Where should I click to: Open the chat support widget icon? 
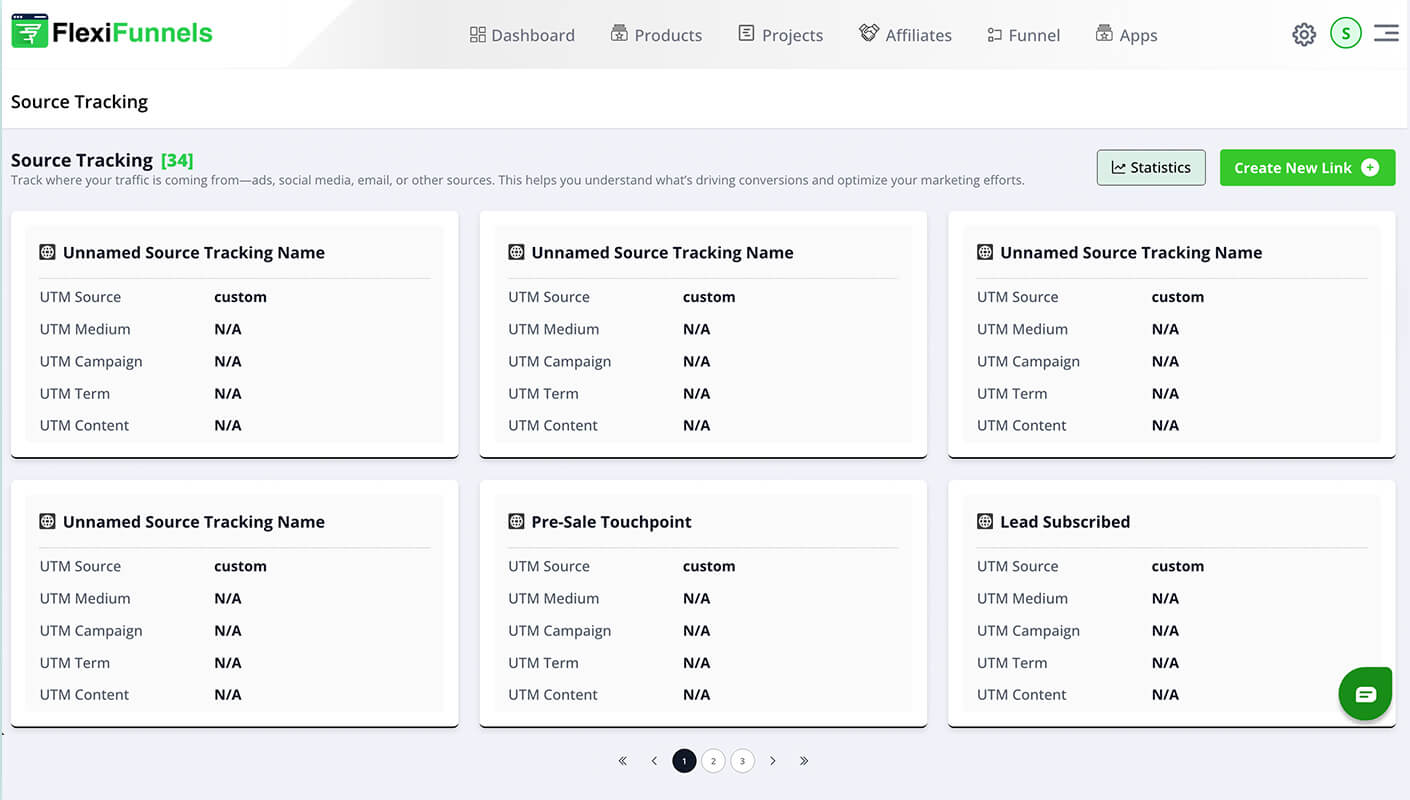click(1365, 693)
